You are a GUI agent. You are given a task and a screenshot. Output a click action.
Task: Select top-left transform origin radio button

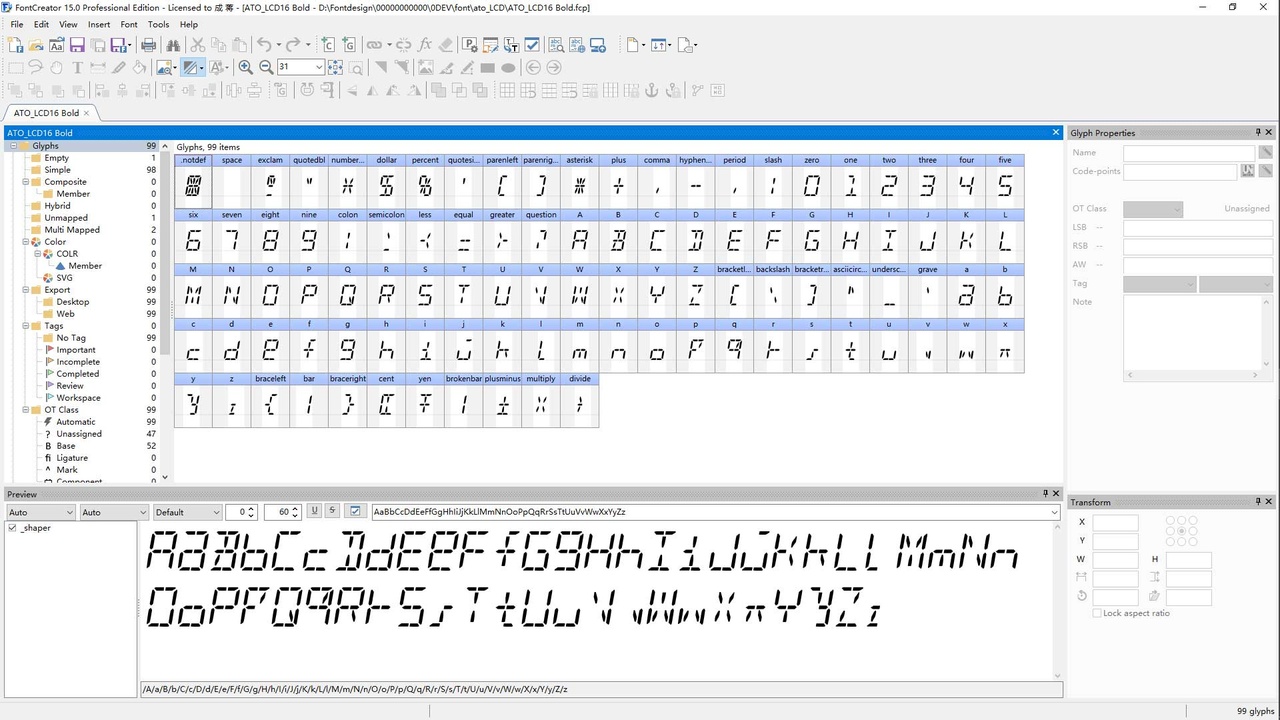1170,520
